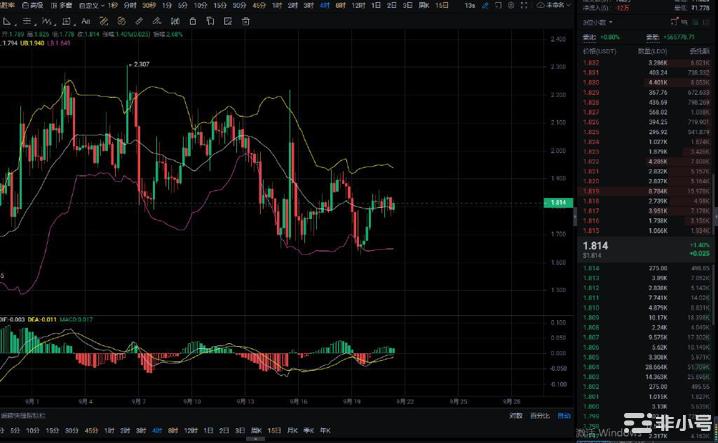Screen dimensions: 718x443
Task: Toggle 百分比 percentage scale
Action: tap(540, 416)
